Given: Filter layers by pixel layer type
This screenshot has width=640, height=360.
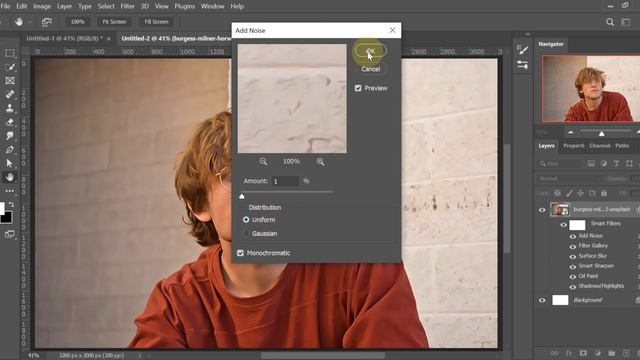Looking at the screenshot, I should point(591,164).
